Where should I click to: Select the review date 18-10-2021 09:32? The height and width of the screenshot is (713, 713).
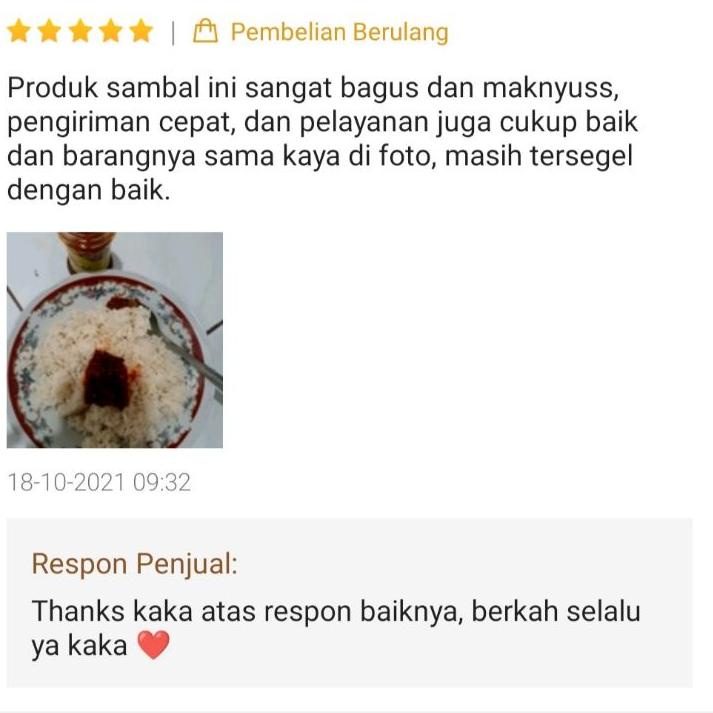coord(99,482)
